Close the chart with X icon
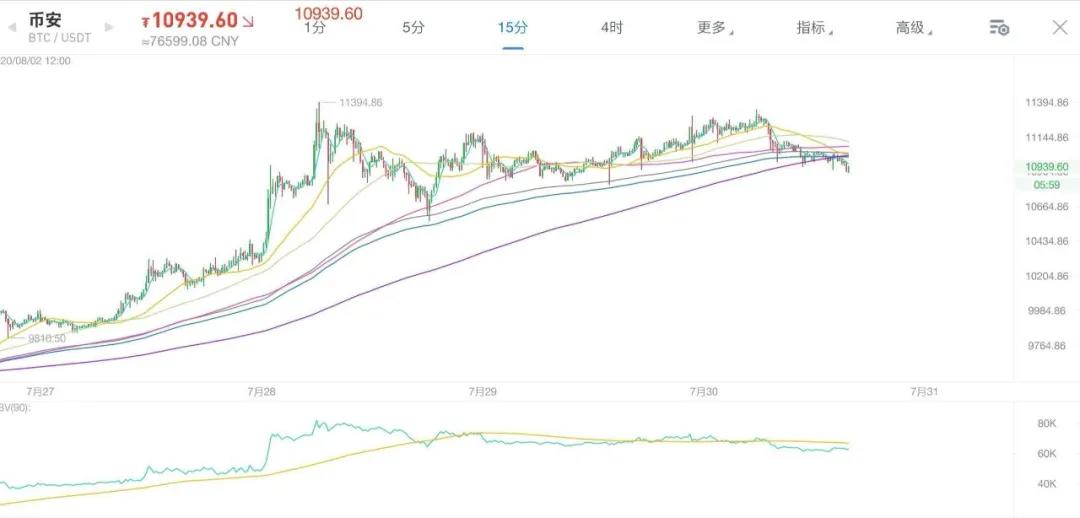 [1060, 27]
